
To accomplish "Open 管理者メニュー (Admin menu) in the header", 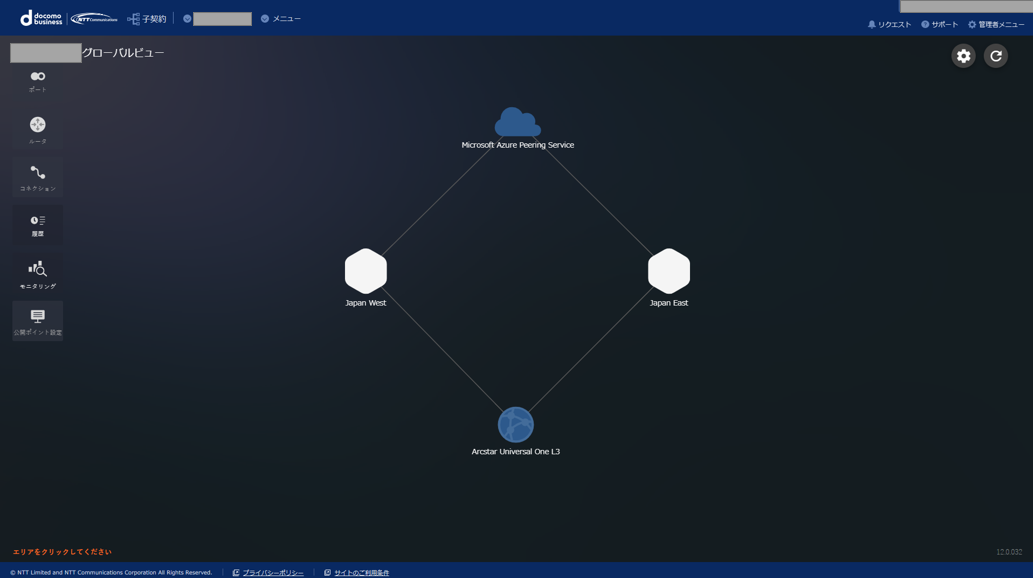I will click(996, 24).
